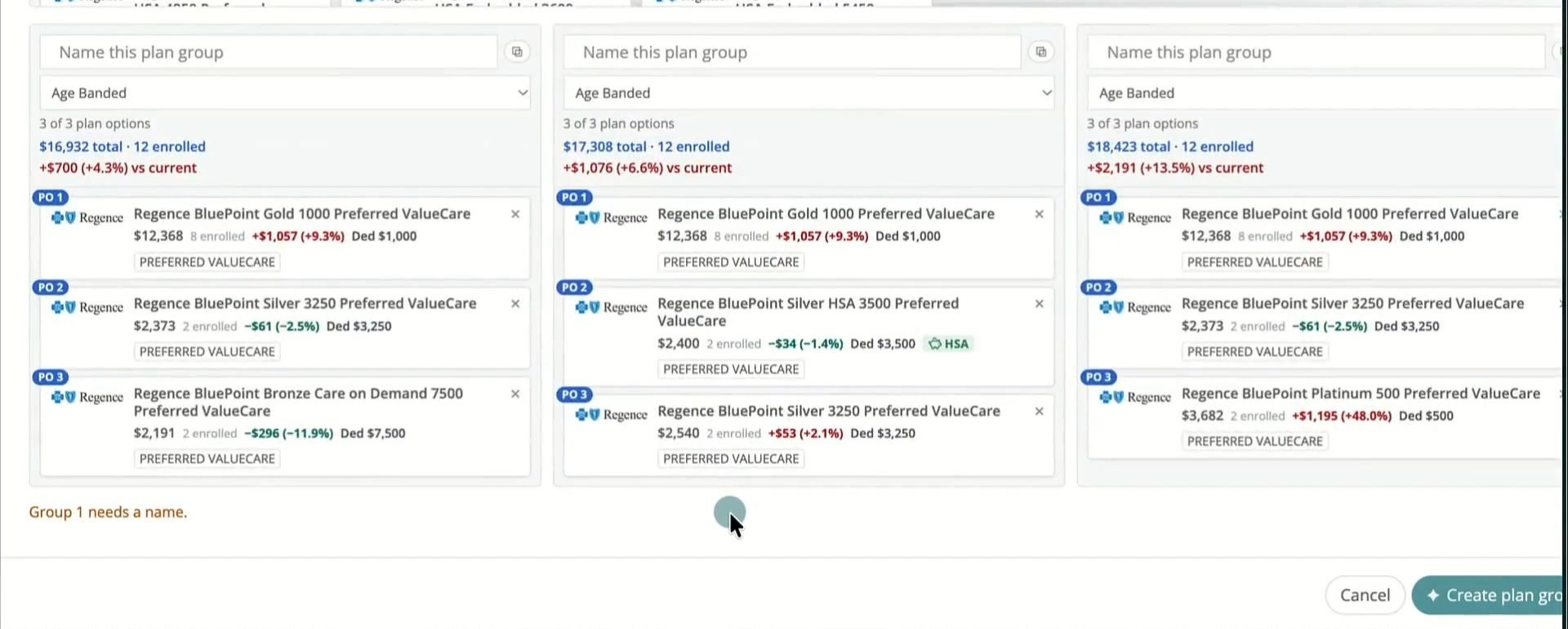Remove Gold 1000 plan from second group
This screenshot has height=629, width=1568.
1040,214
